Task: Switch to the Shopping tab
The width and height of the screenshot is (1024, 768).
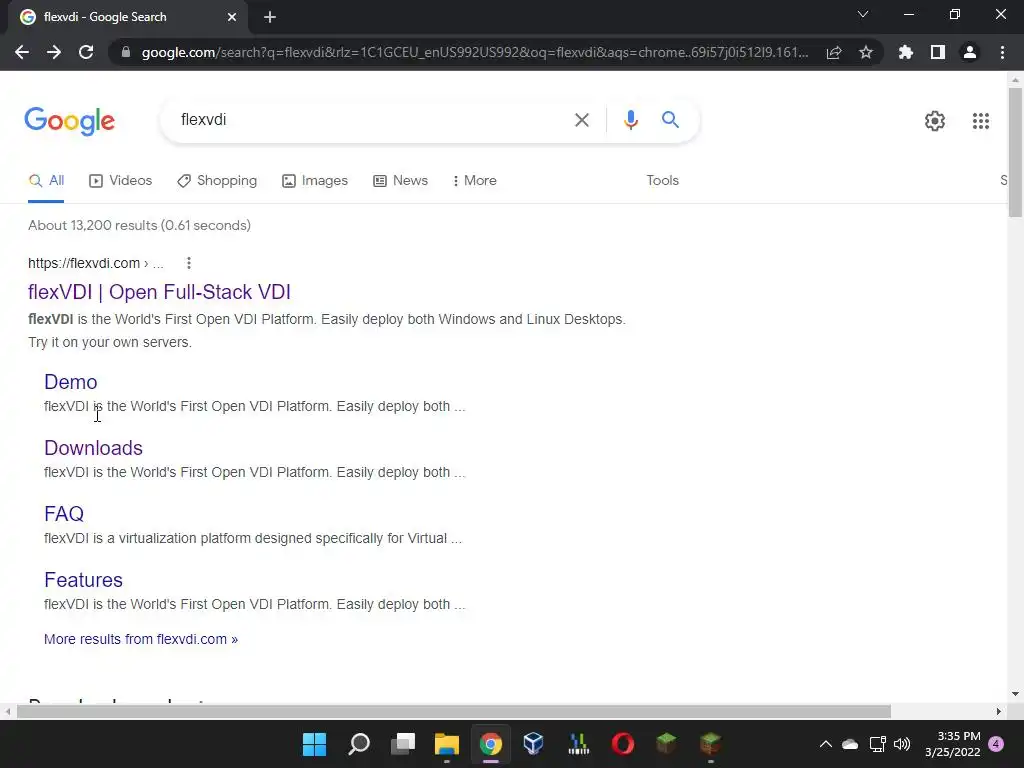Action: 217,181
